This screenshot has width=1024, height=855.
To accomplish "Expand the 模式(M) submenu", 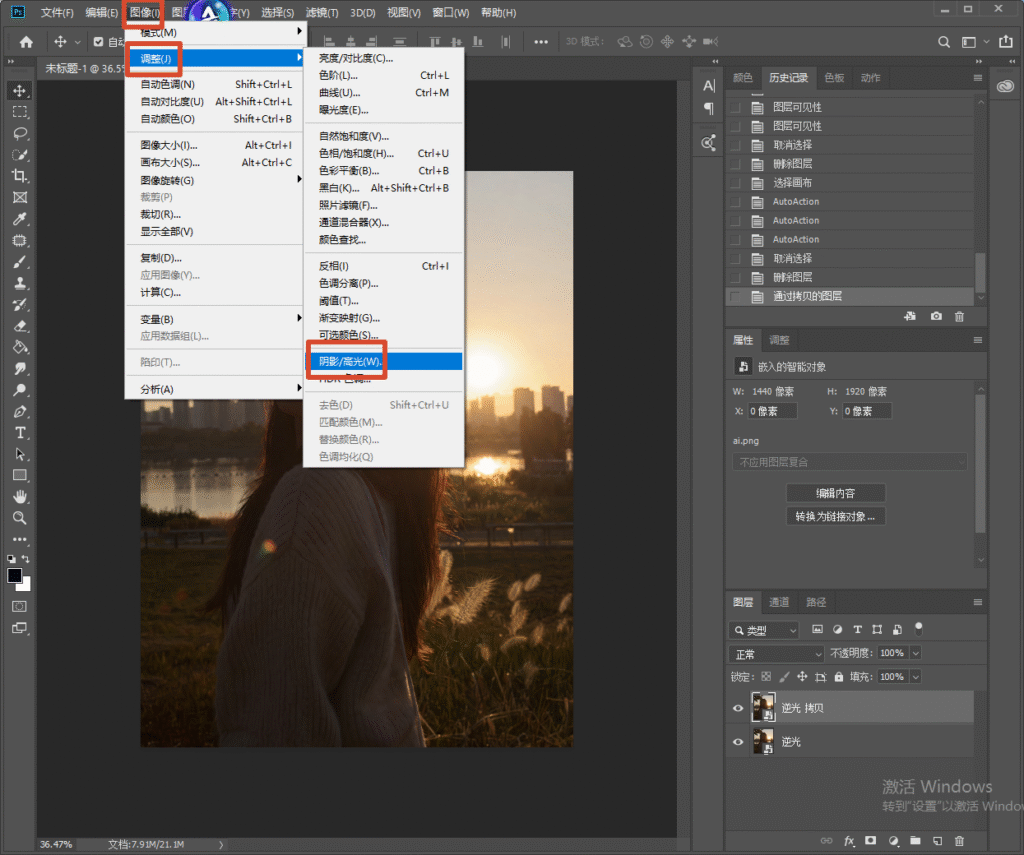I will tap(217, 32).
